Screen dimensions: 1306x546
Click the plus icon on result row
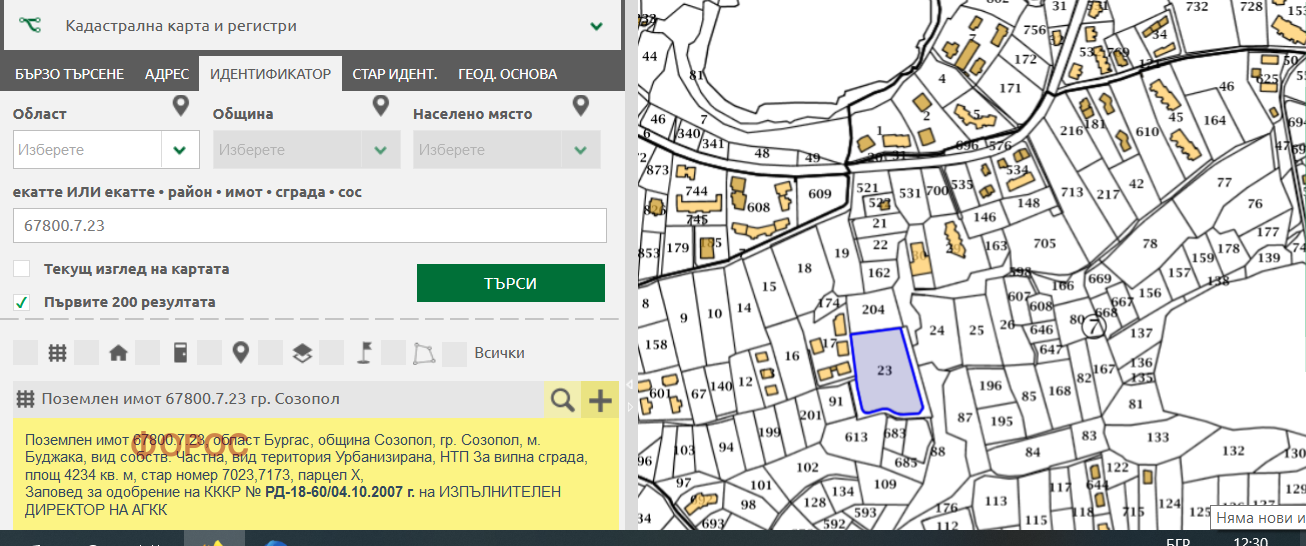pos(600,400)
